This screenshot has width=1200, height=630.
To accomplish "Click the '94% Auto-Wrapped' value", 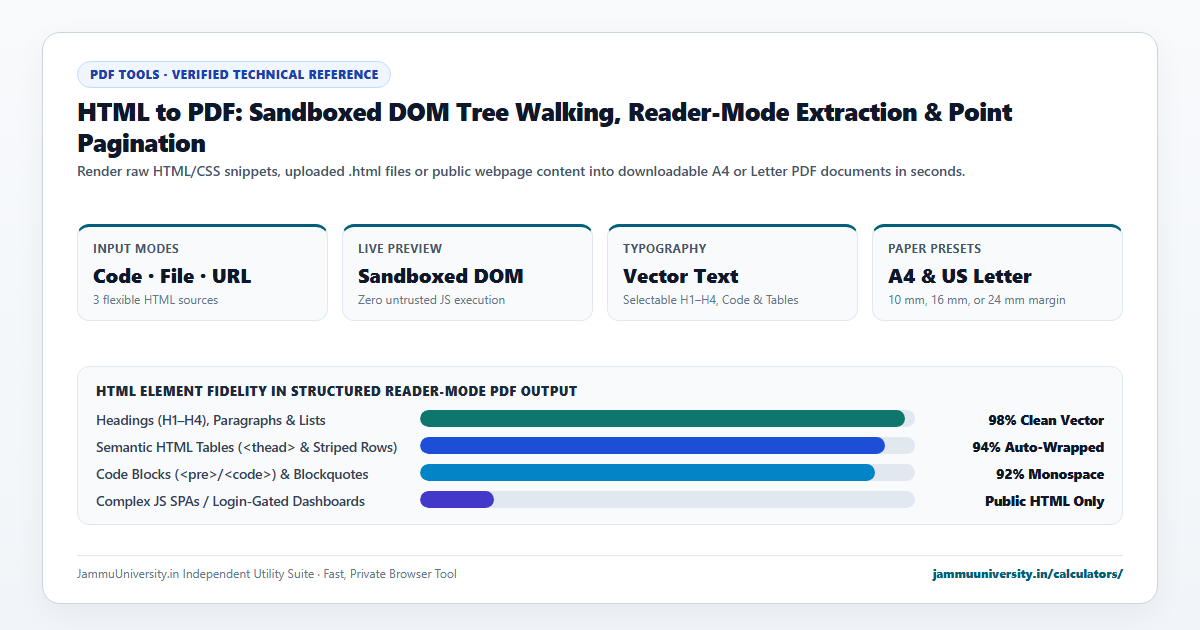I will click(x=1038, y=447).
